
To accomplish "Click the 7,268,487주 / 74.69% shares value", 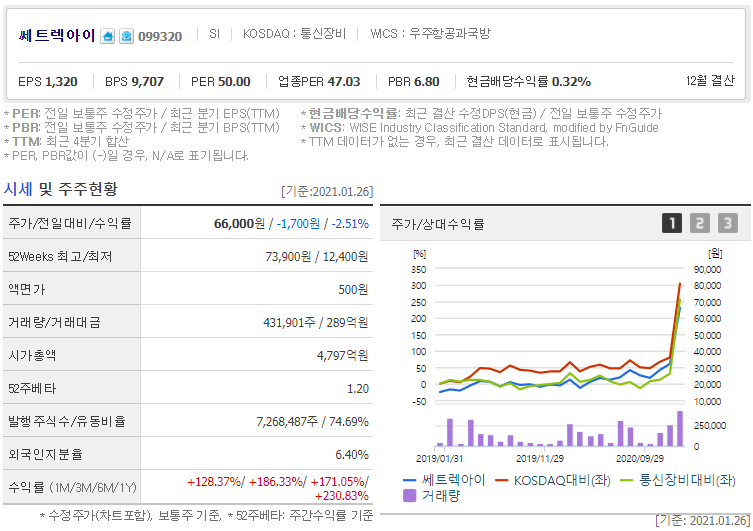I will [x=313, y=422].
